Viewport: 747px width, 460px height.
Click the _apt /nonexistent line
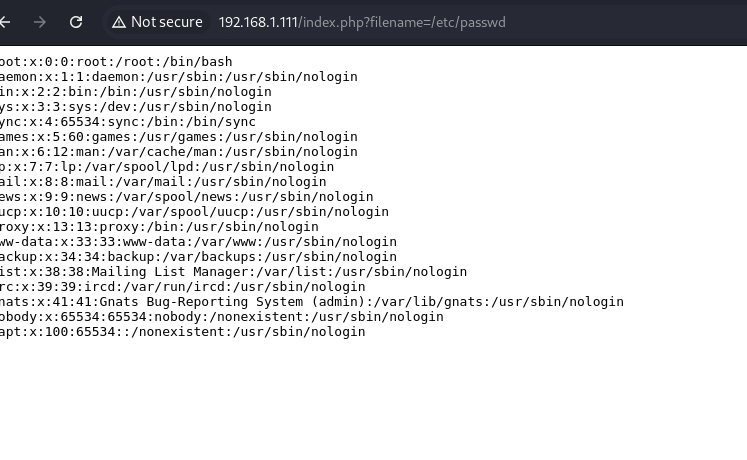182,332
